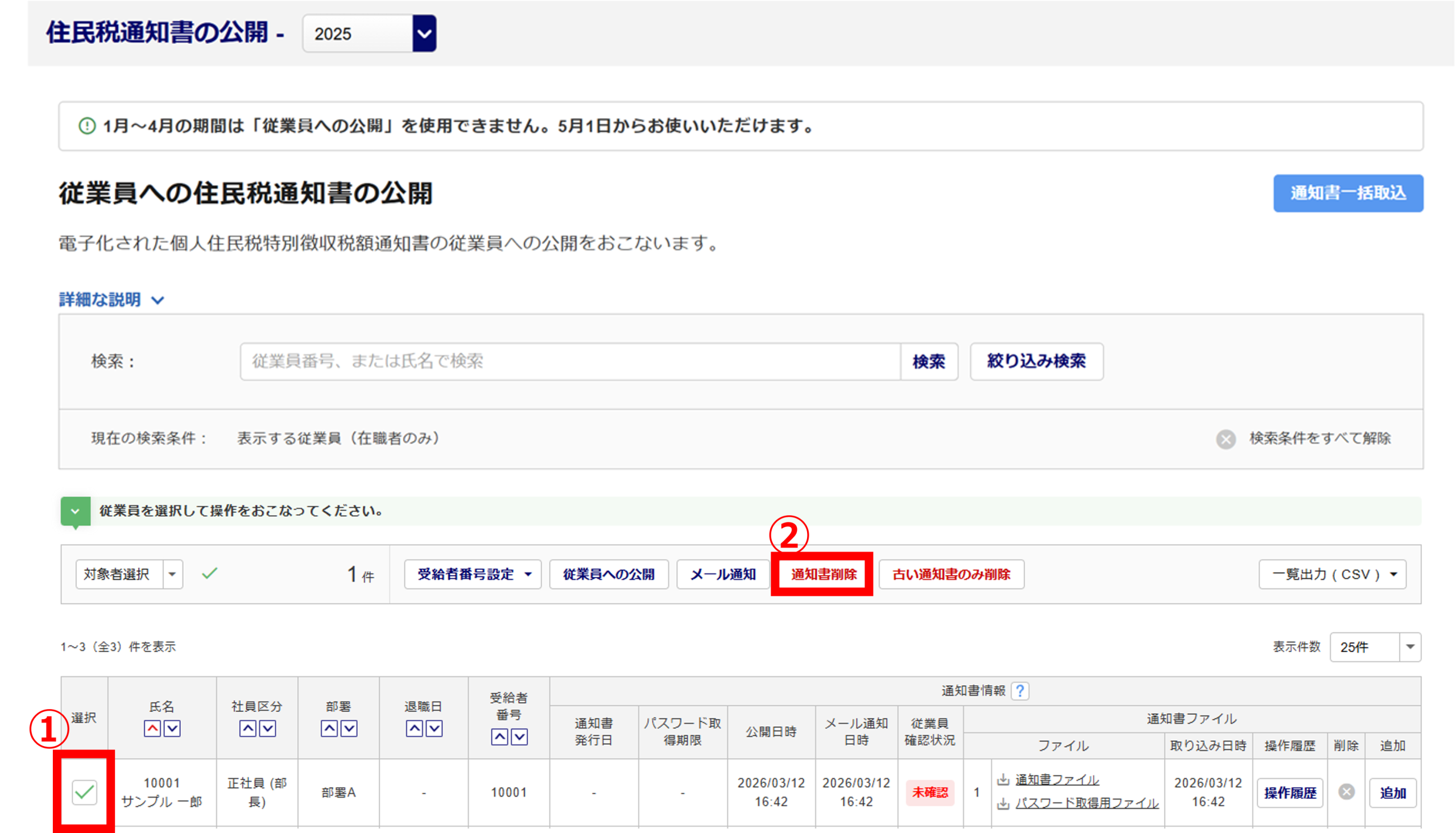This screenshot has width=1456, height=833.
Task: Click the 通知書情報 help question icon
Action: [x=1020, y=691]
